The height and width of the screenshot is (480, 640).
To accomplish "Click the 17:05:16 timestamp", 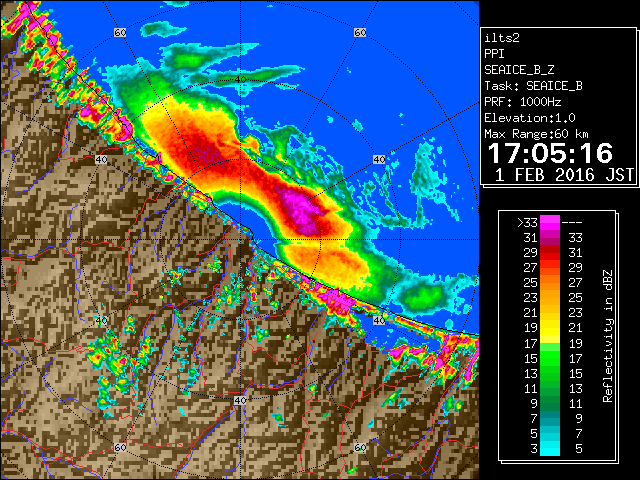I will click(550, 153).
